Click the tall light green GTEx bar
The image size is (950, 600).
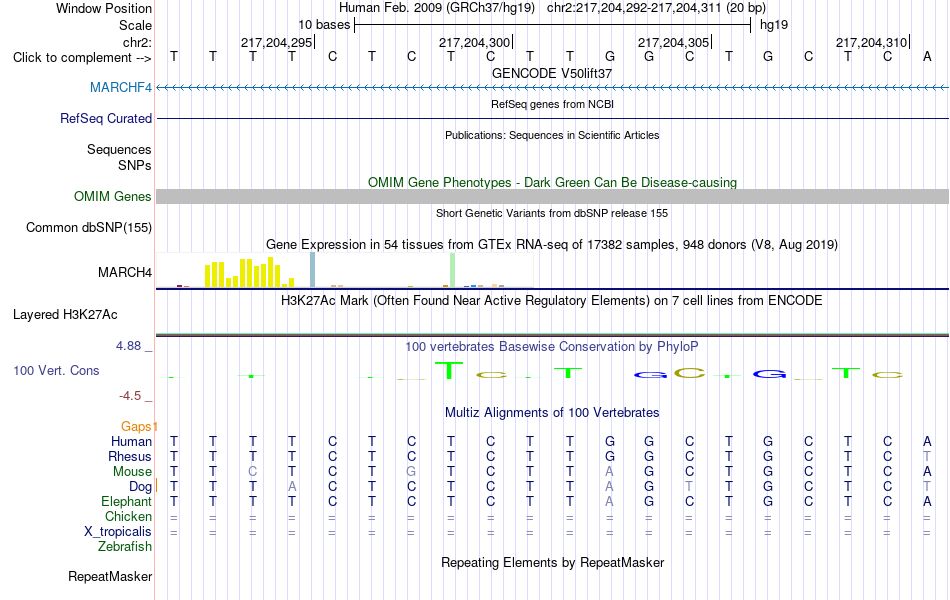click(453, 270)
